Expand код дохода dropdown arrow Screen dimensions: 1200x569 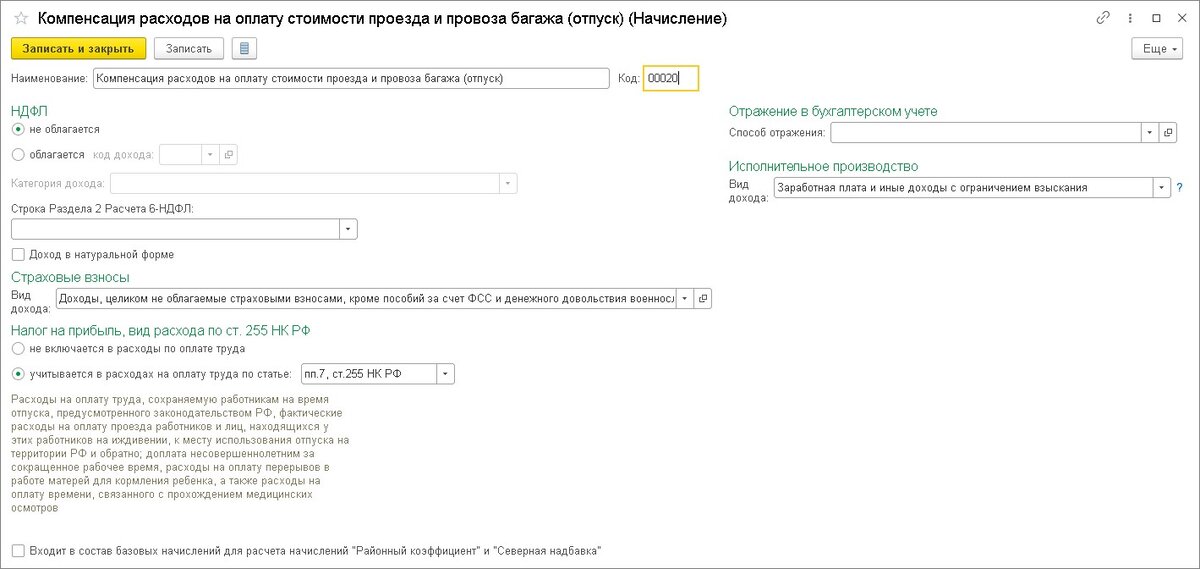[210, 155]
